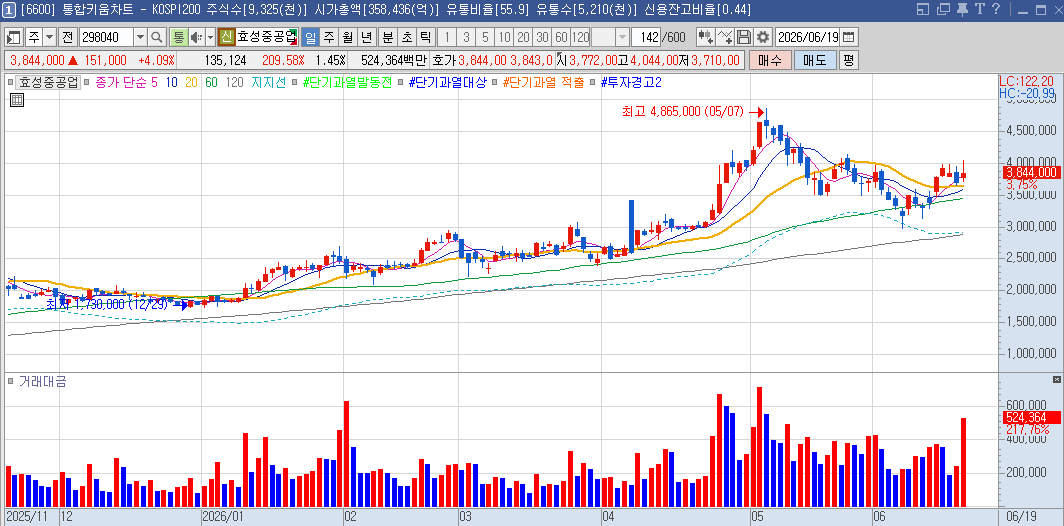The height and width of the screenshot is (526, 1064).
Task: Select the 120 interval button
Action: click(580, 37)
